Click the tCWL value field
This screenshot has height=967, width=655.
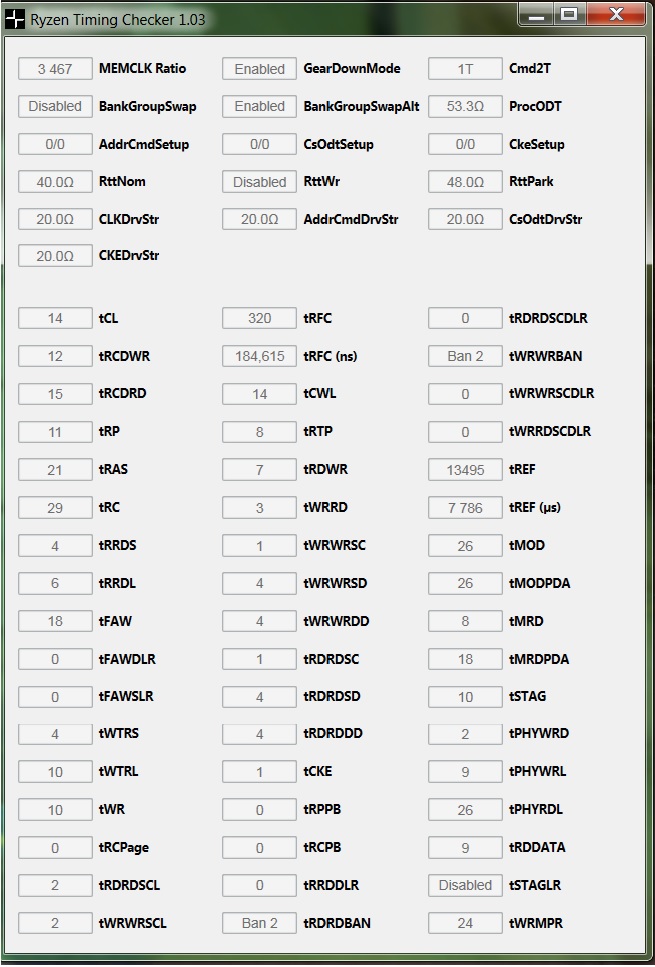(260, 394)
